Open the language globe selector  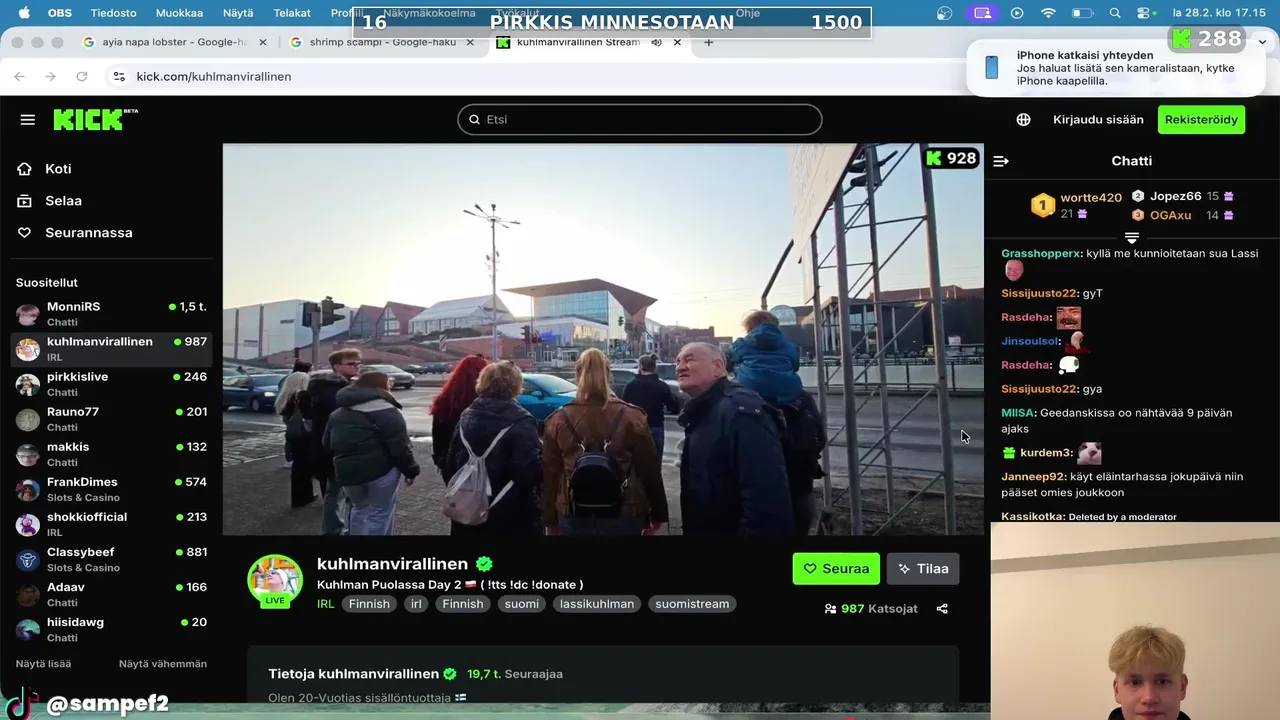[x=1023, y=119]
